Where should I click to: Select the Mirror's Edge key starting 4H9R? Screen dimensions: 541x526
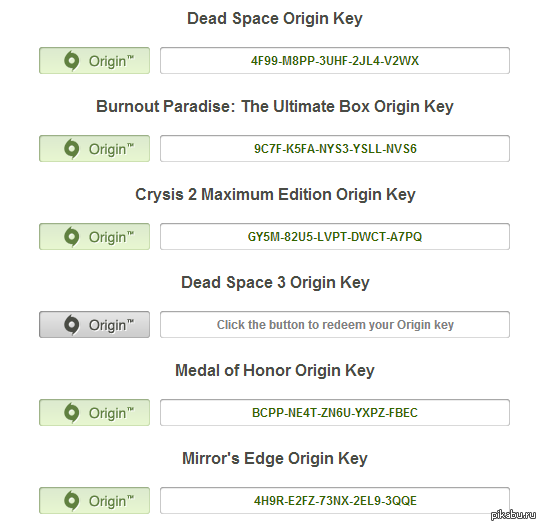pyautogui.click(x=335, y=500)
